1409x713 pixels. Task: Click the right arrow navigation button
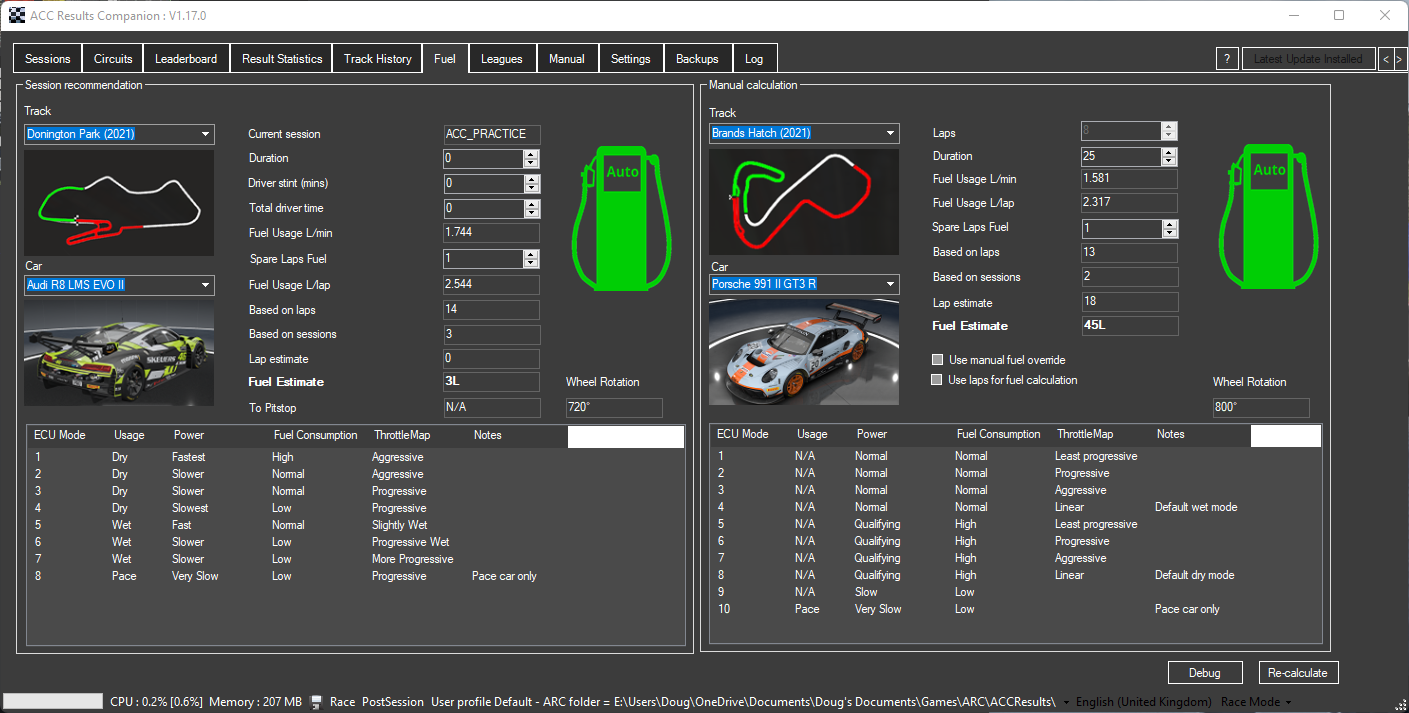pyautogui.click(x=1398, y=59)
